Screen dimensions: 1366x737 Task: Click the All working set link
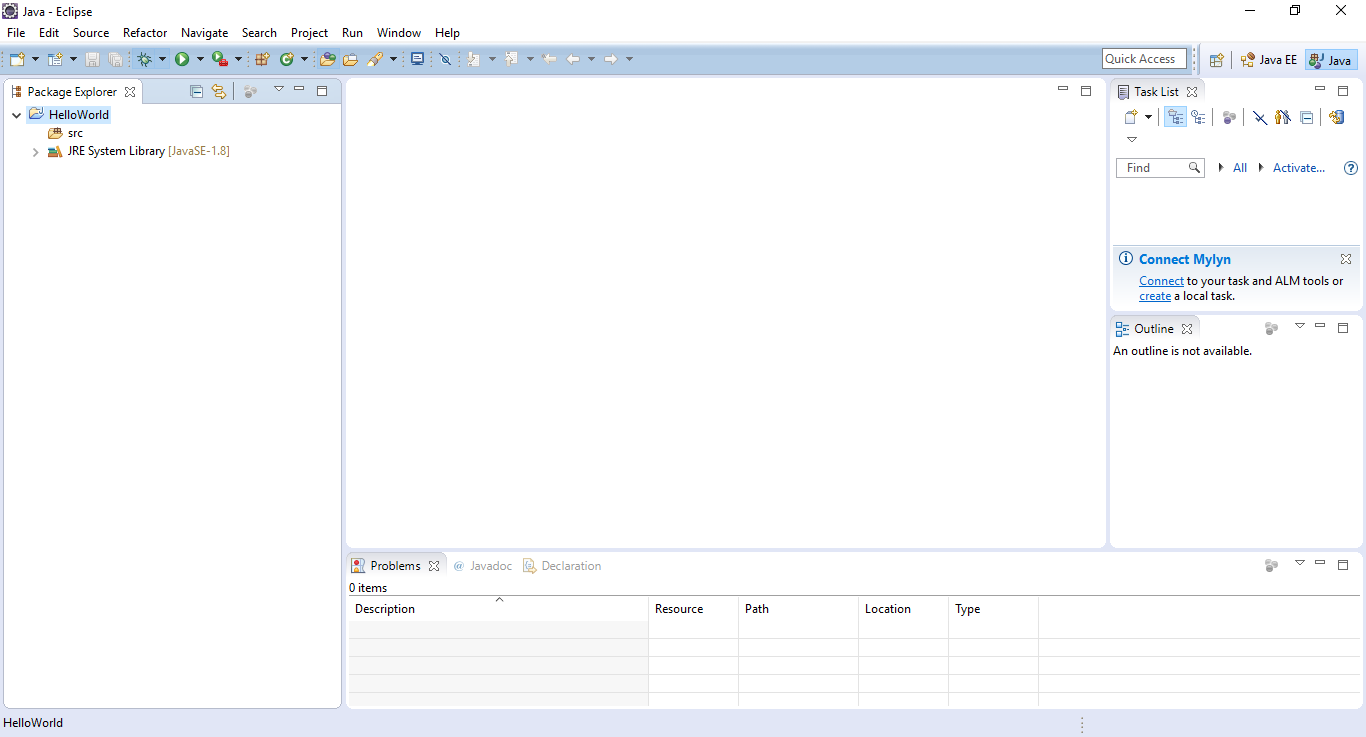[x=1240, y=168]
